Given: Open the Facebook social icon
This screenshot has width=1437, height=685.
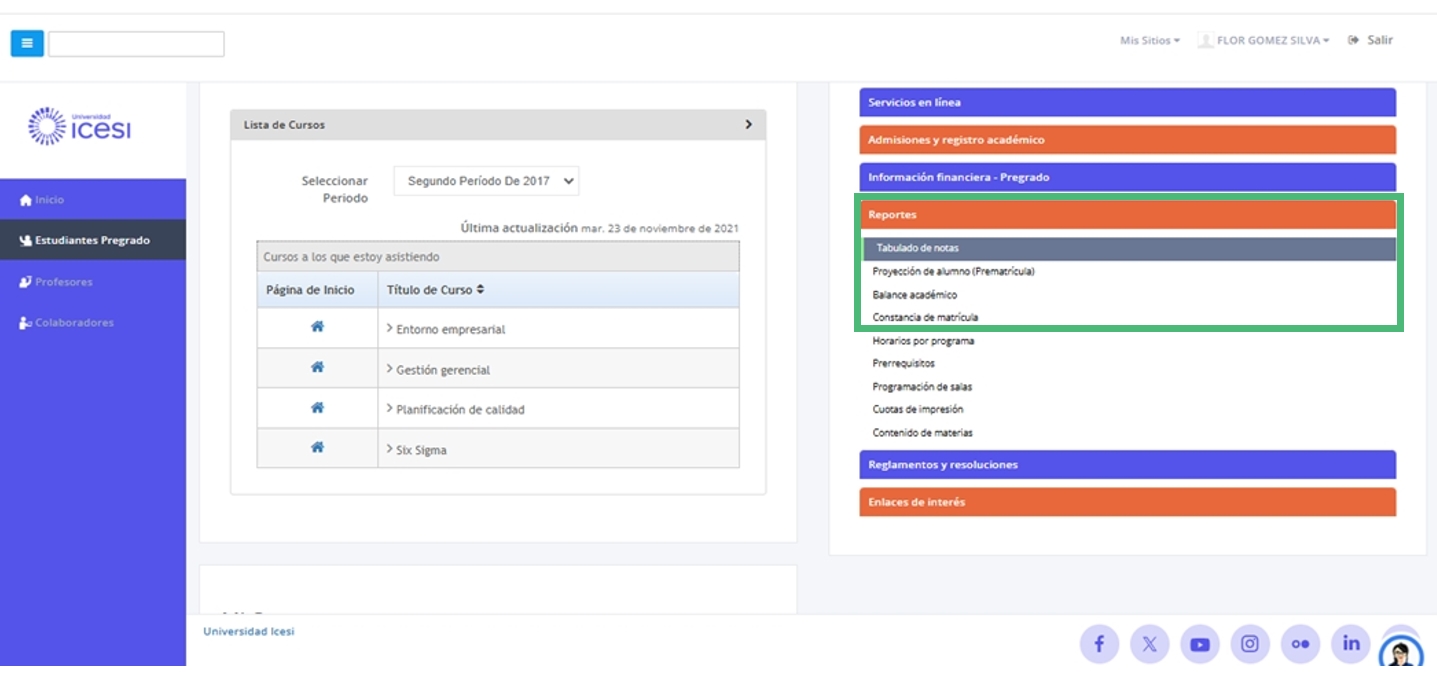Looking at the screenshot, I should [1099, 644].
